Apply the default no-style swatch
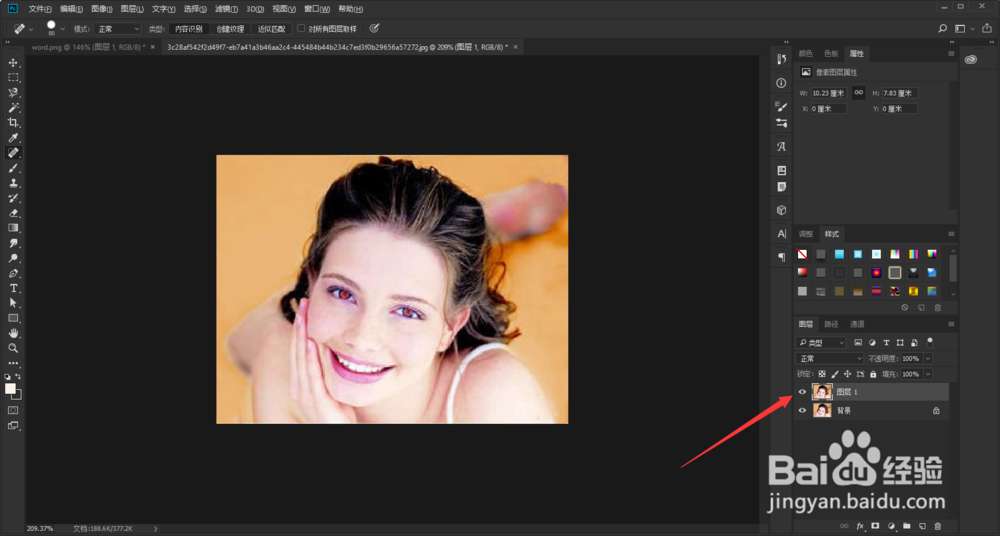1000x536 pixels. tap(802, 254)
